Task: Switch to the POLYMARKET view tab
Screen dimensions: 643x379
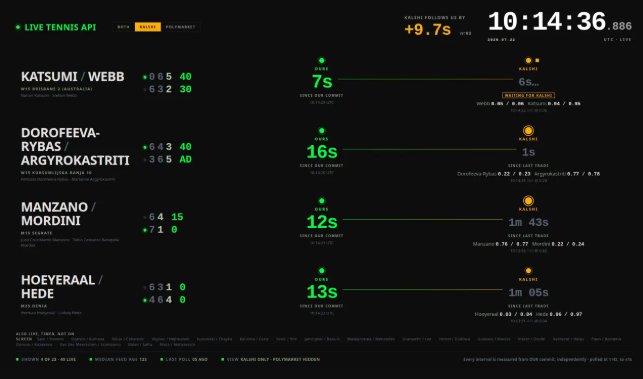Action: (x=180, y=27)
